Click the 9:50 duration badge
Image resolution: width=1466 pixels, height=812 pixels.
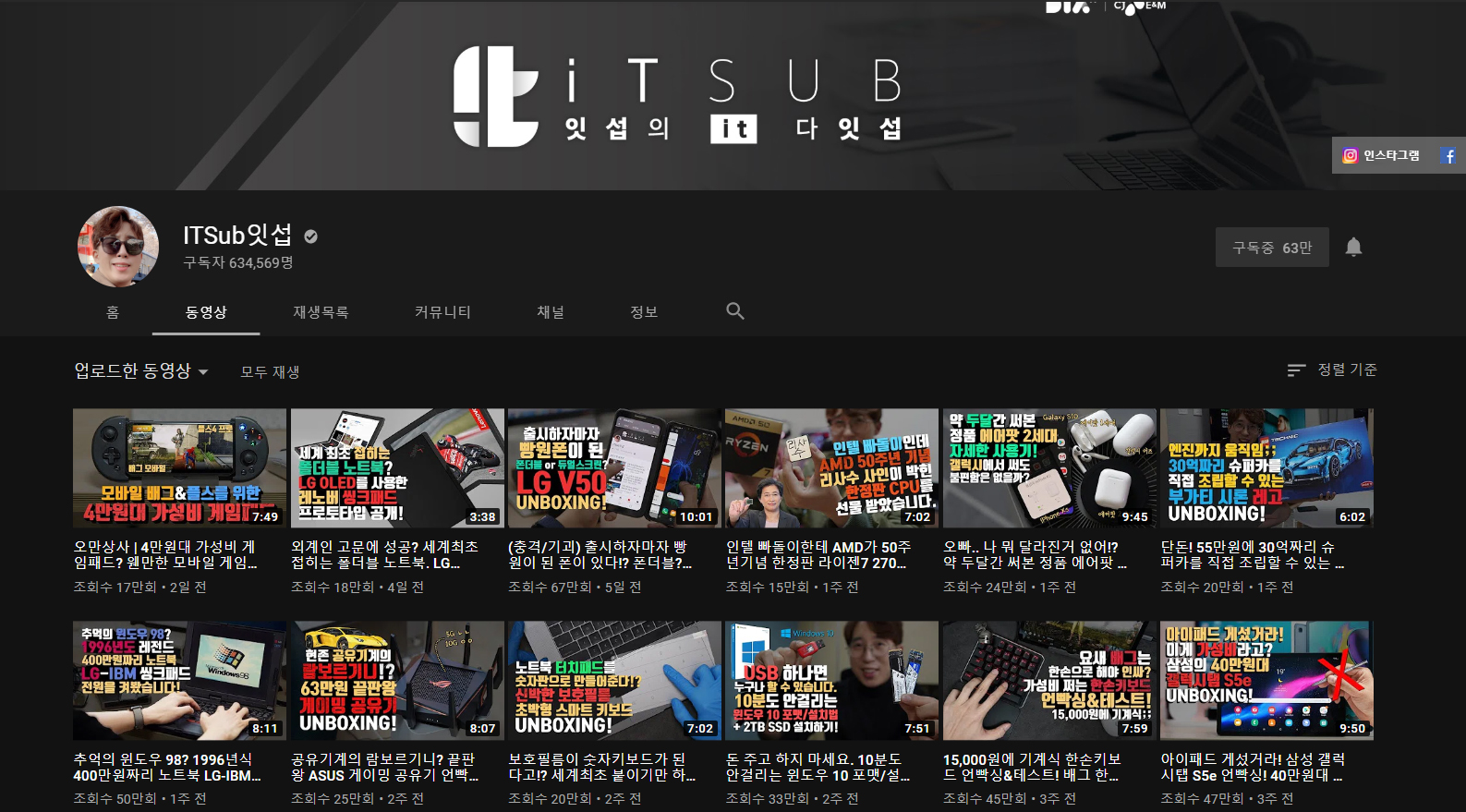(x=1352, y=728)
